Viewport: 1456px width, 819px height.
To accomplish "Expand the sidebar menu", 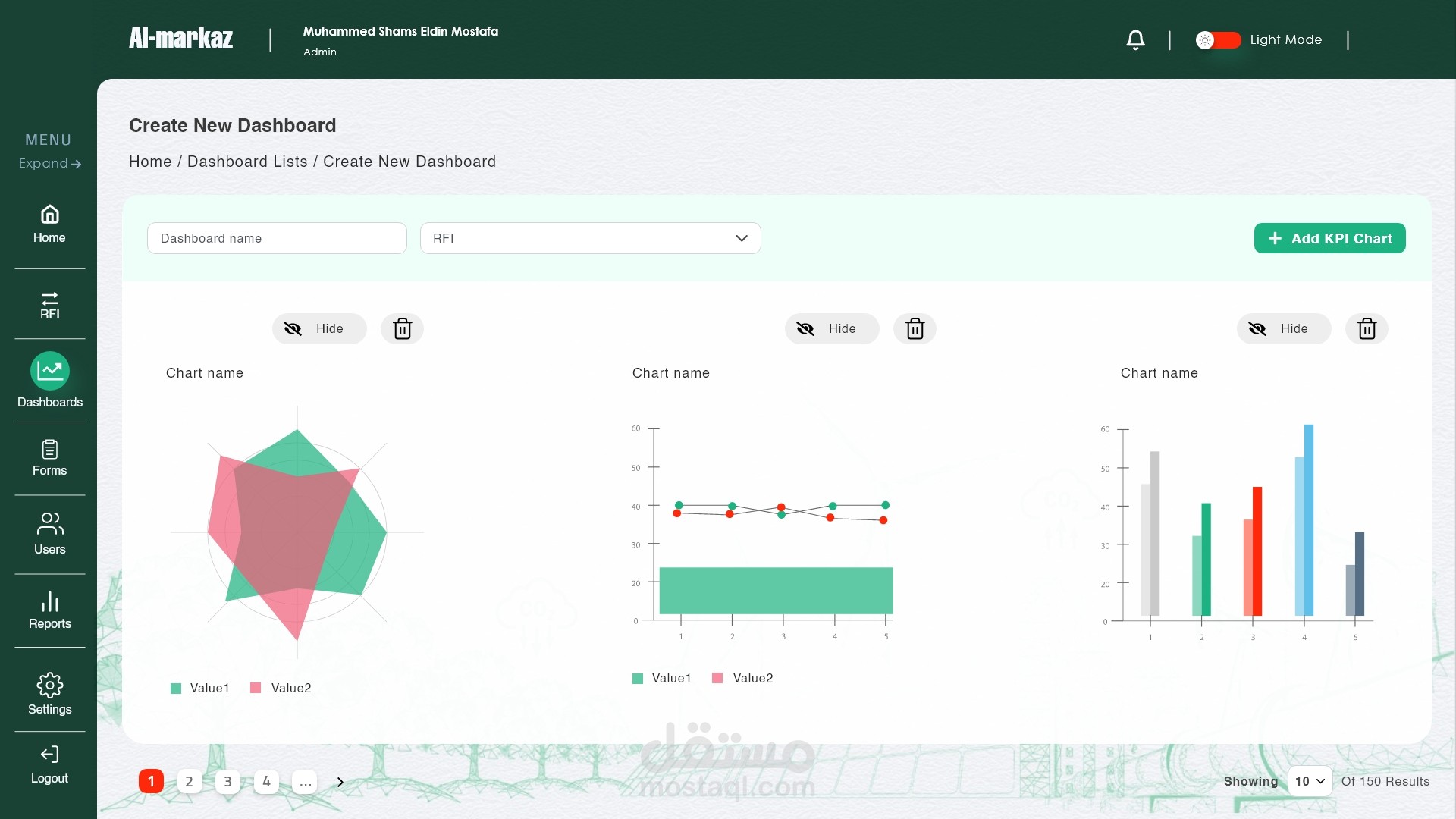I will (x=49, y=164).
